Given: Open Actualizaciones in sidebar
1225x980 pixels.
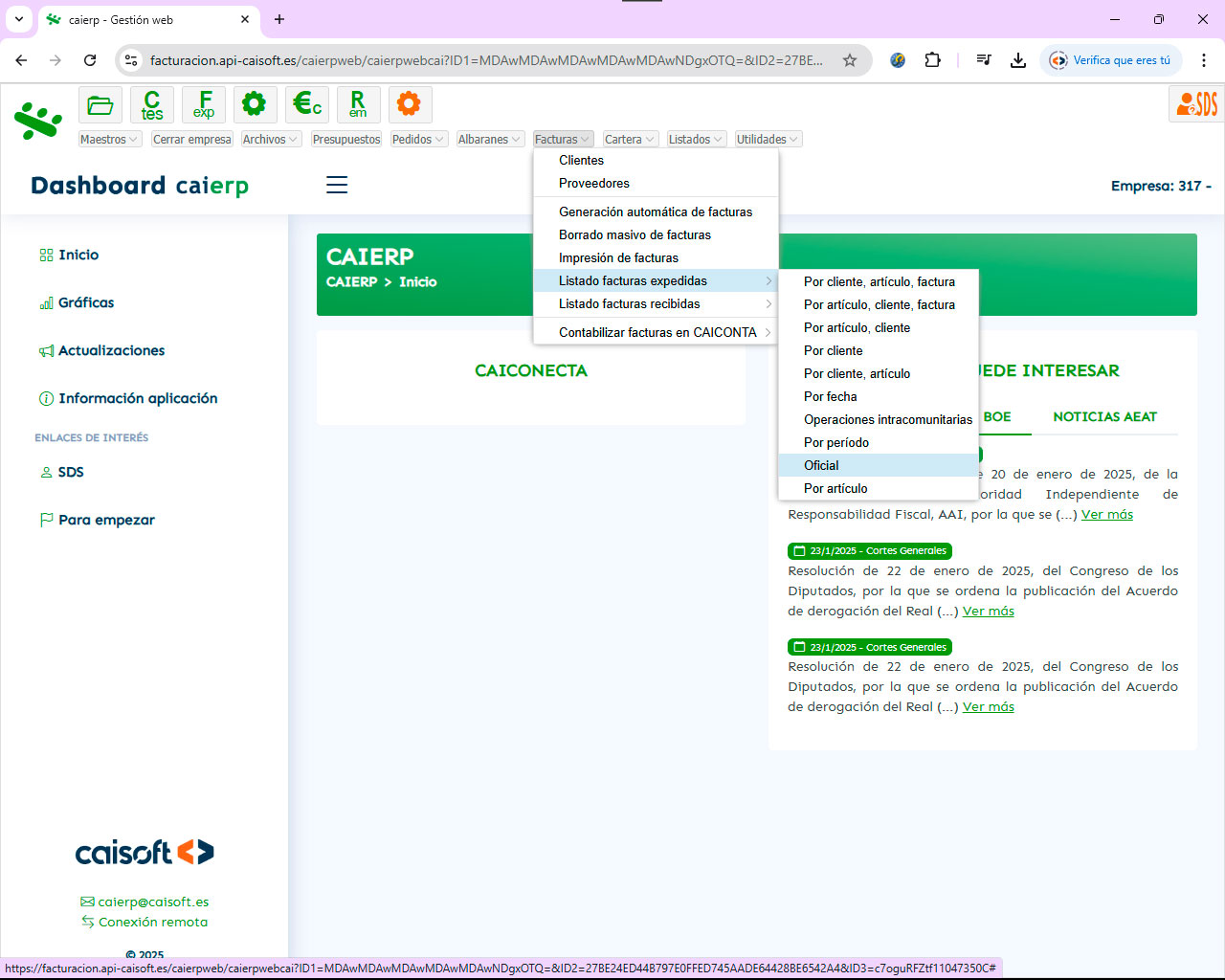Looking at the screenshot, I should 101,350.
